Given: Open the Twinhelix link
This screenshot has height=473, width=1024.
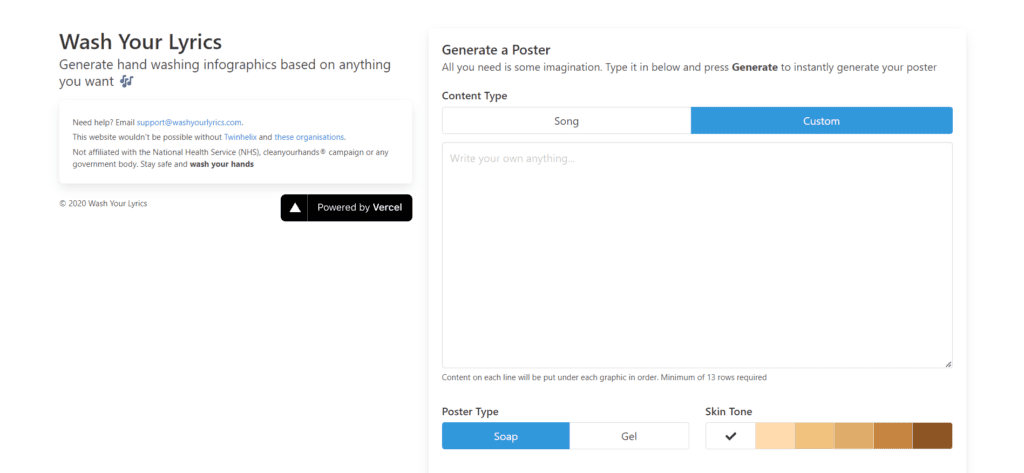Looking at the screenshot, I should click(240, 137).
